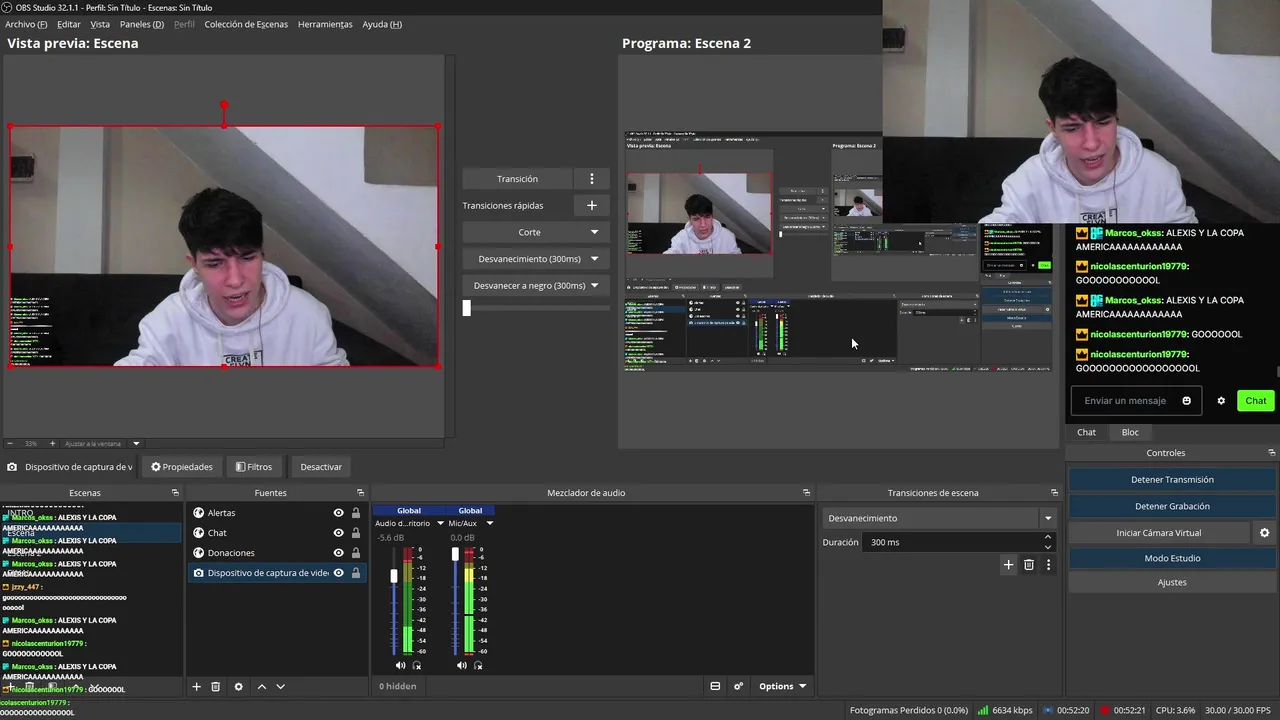1280x720 pixels.
Task: Click the desktop audio volume fader handle
Action: click(x=394, y=576)
